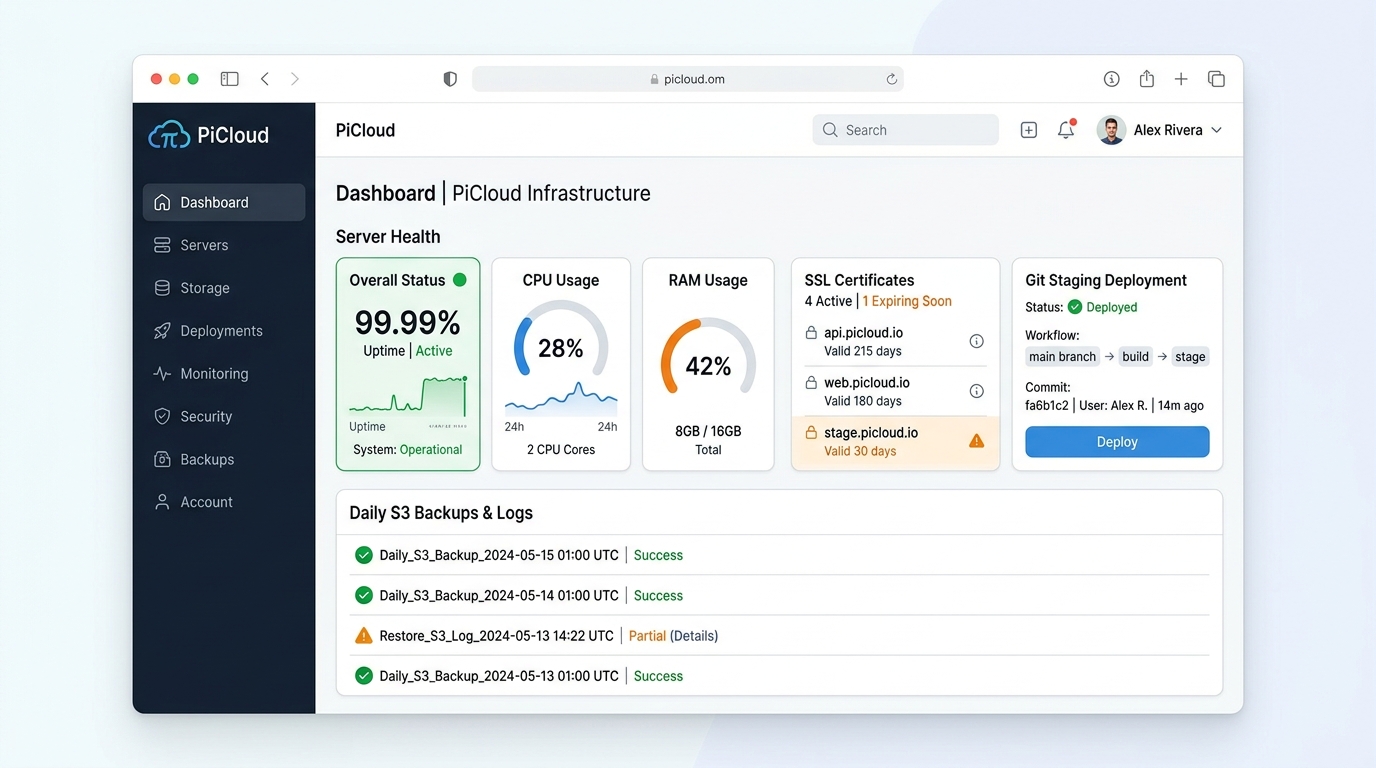Click Daily_S3_Backup_2024-05-14 01:00 UTC entry

(x=499, y=595)
